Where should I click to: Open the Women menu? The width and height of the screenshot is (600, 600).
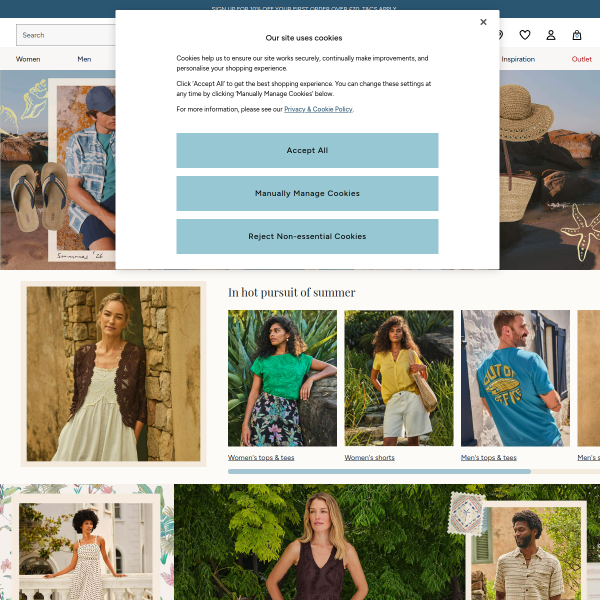(28, 59)
